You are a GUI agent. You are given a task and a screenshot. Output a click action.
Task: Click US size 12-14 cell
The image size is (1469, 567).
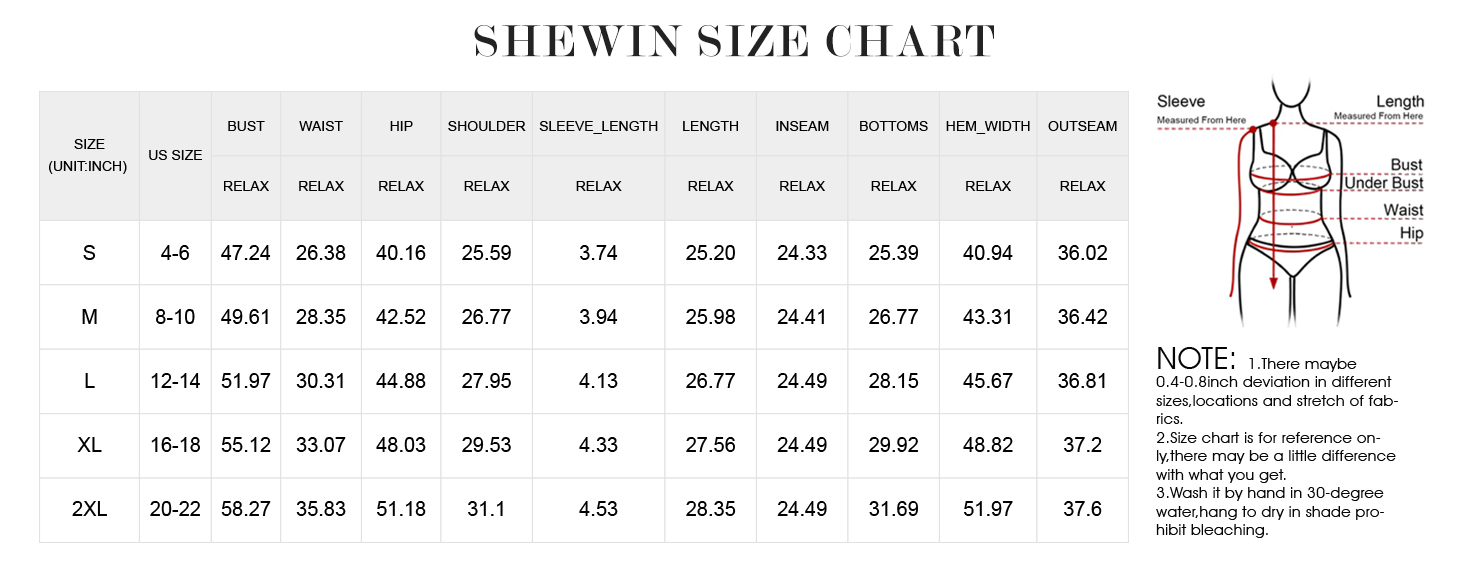(175, 381)
